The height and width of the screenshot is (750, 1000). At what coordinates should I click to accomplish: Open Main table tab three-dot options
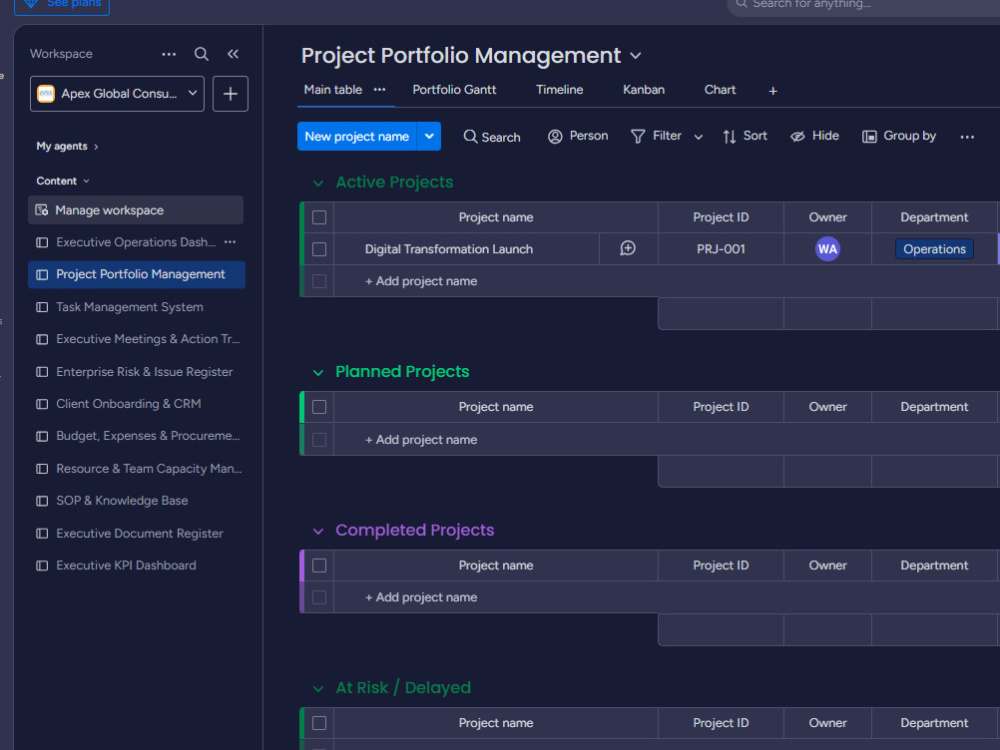click(379, 90)
